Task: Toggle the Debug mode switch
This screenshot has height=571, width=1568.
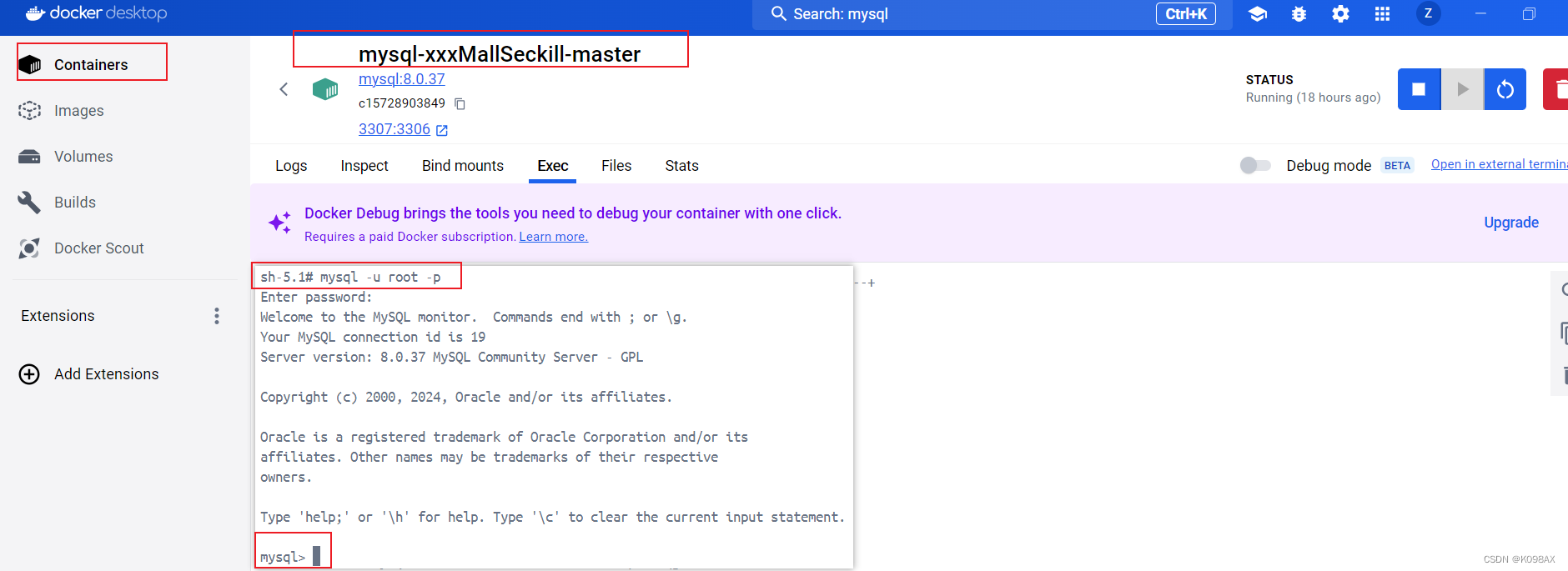Action: (1255, 165)
